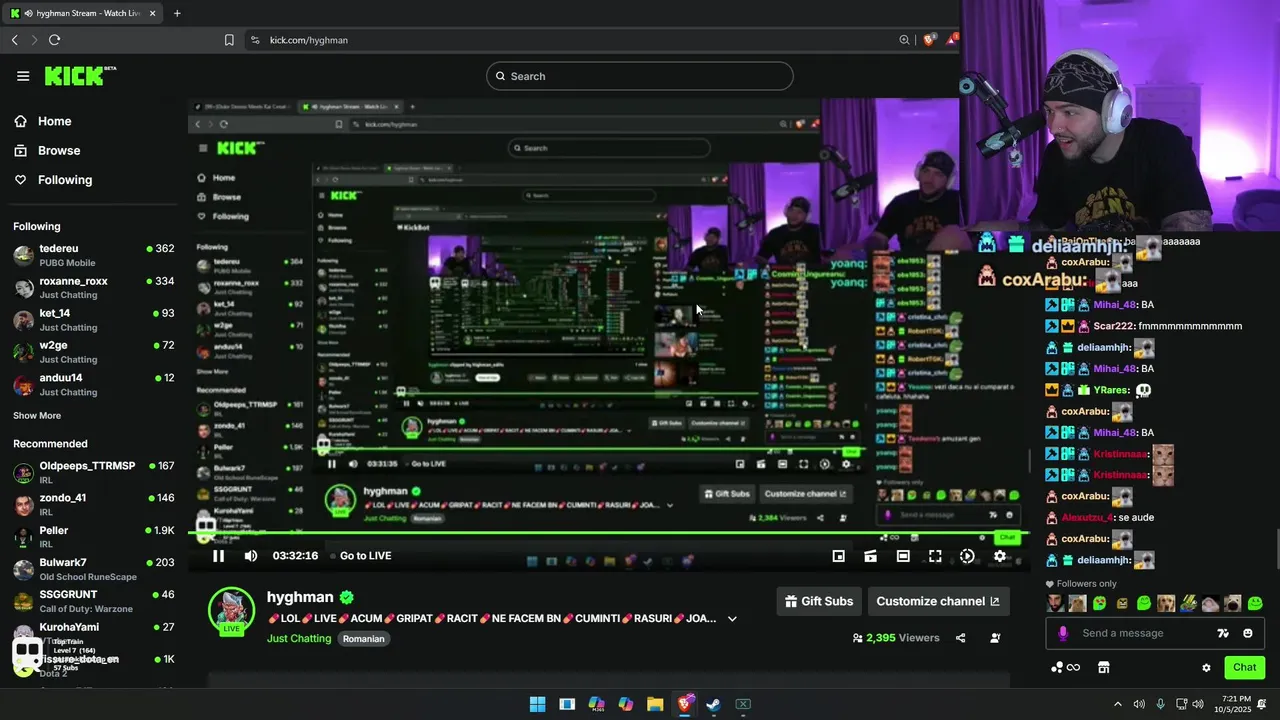Click the green crying frog quick emote
The image size is (1280, 720).
tap(1099, 603)
